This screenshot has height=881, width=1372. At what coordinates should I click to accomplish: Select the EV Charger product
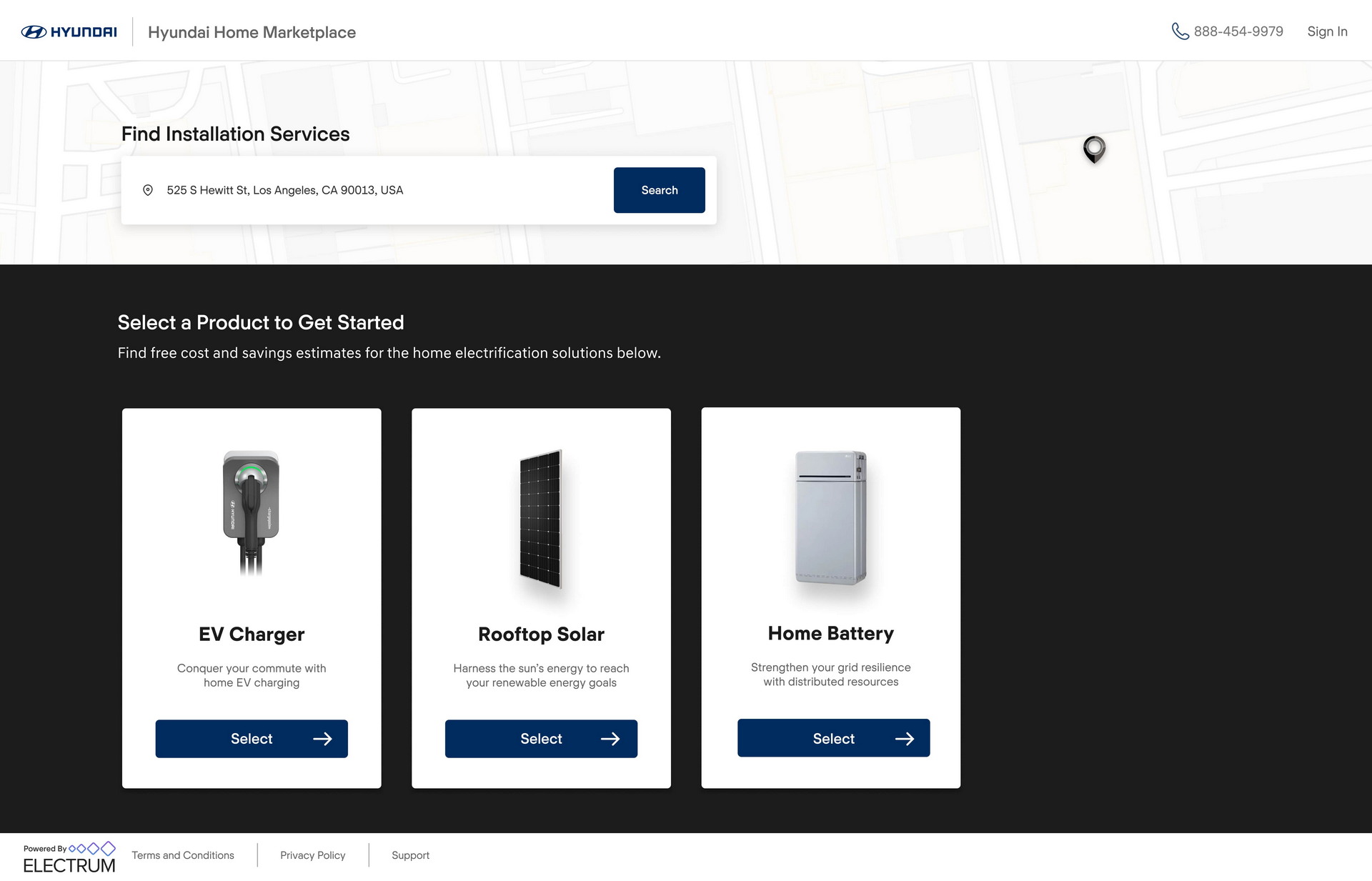(252, 739)
